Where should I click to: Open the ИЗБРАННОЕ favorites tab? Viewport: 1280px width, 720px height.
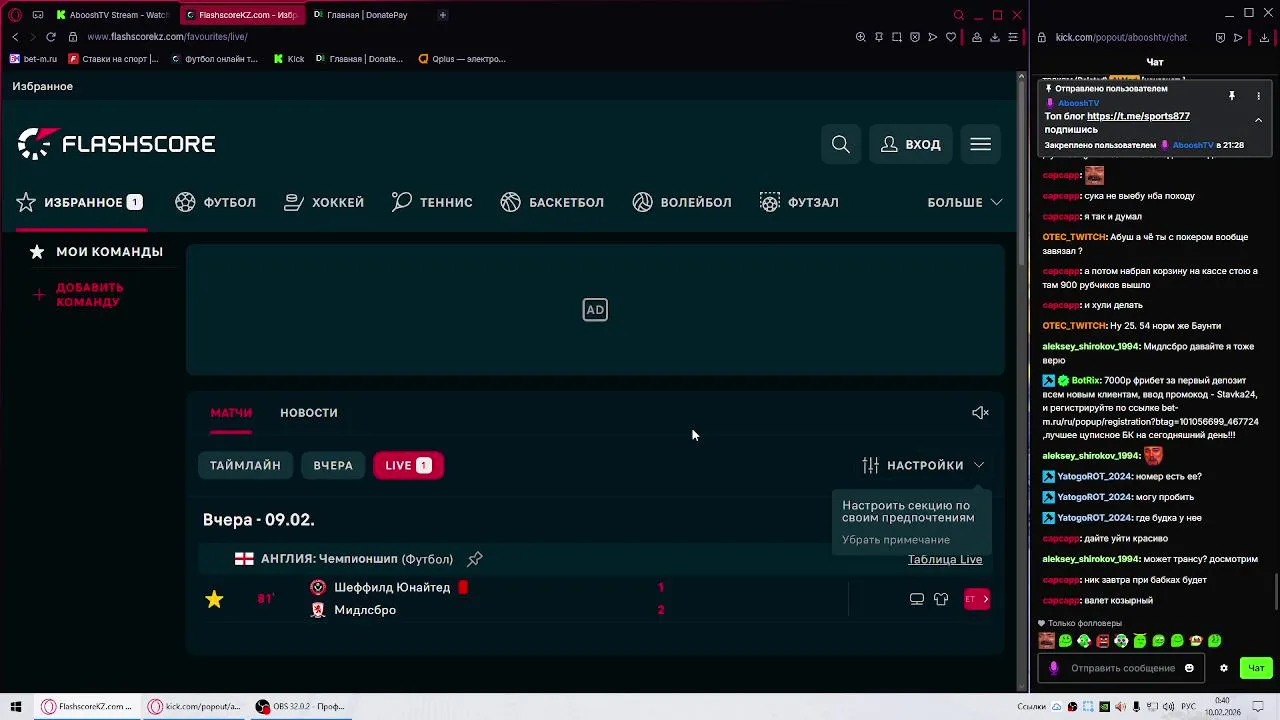80,202
